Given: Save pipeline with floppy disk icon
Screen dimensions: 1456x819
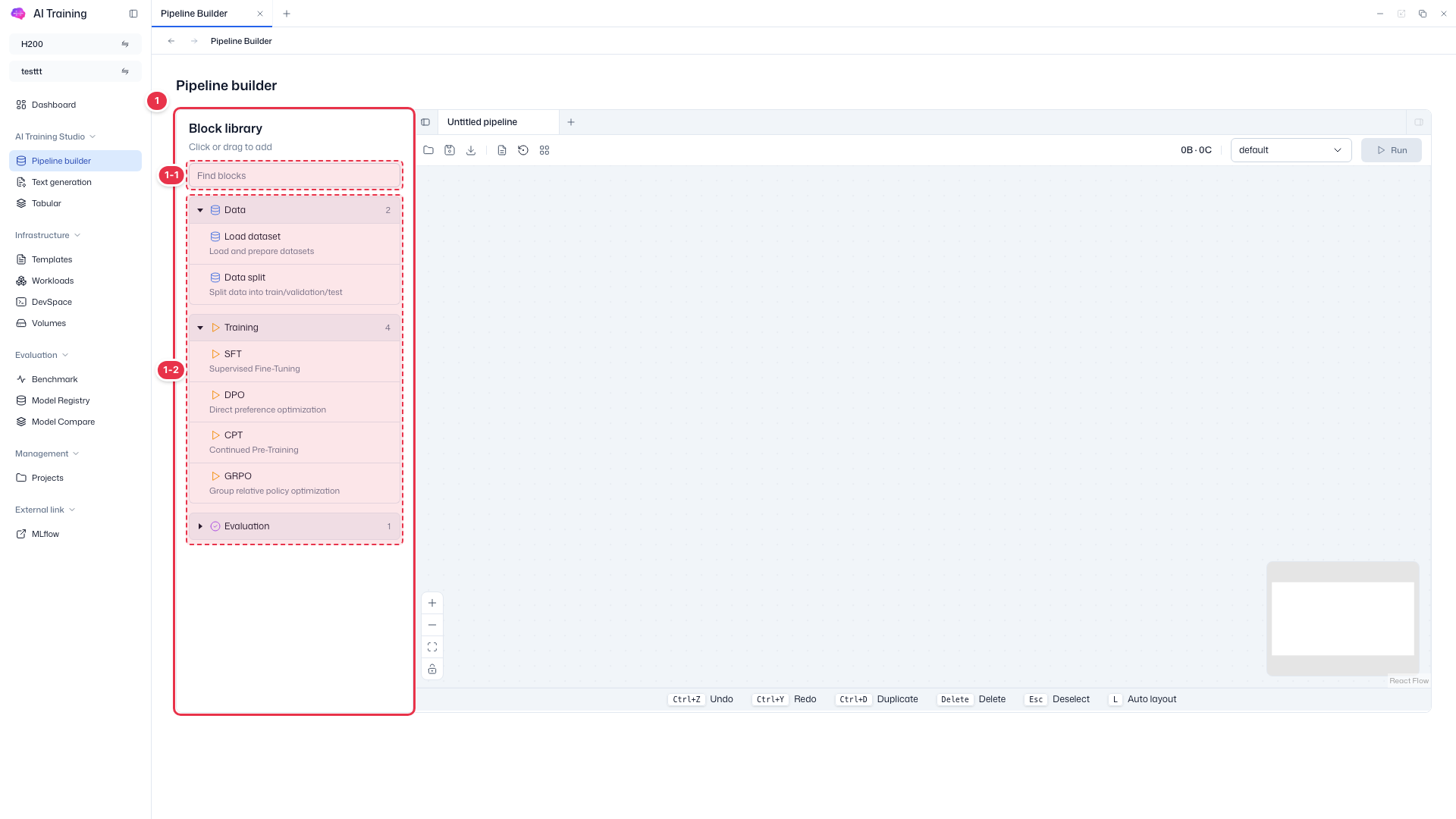Looking at the screenshot, I should click(x=450, y=150).
